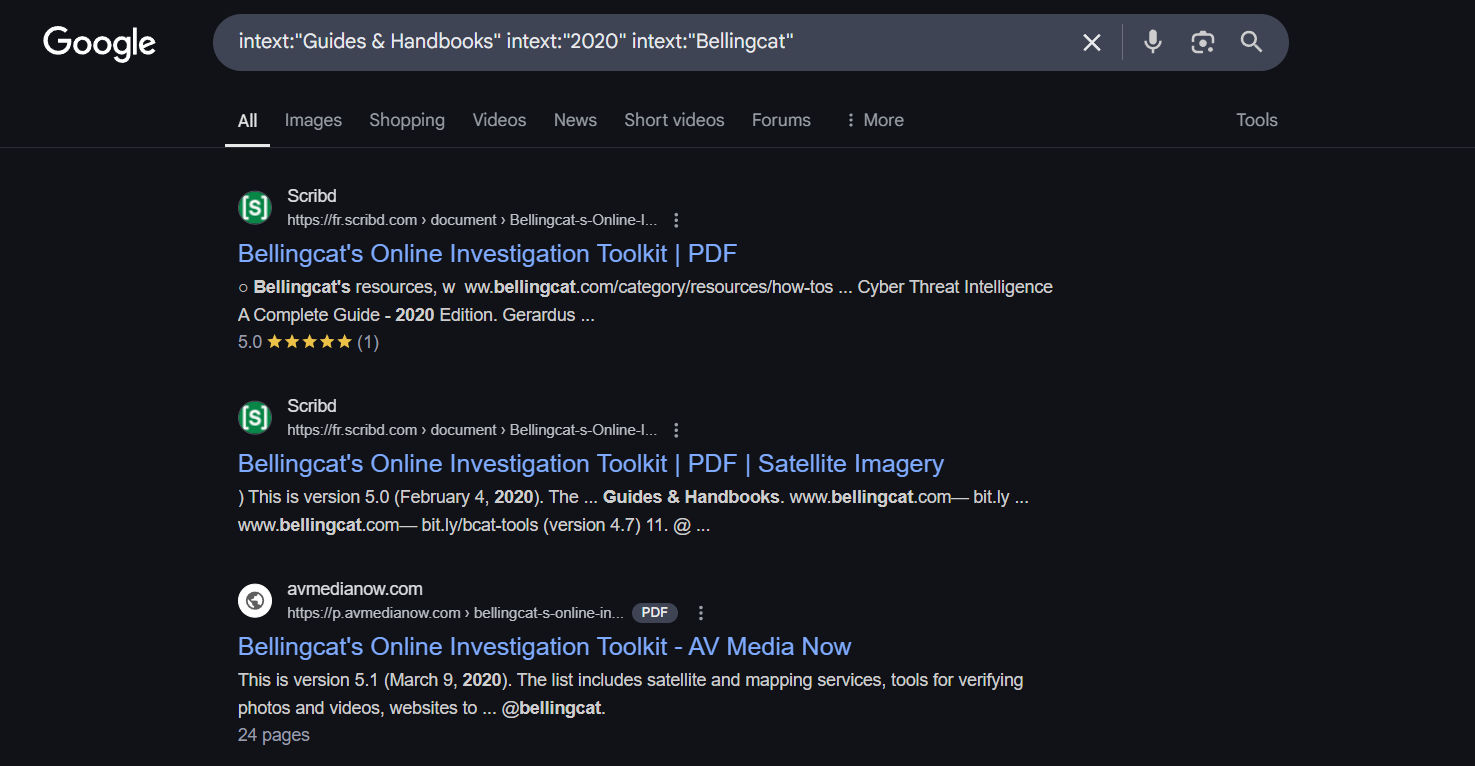
Task: Open "Bellingcat's Online Investigation Toolkit | PDF" result
Action: pos(487,253)
